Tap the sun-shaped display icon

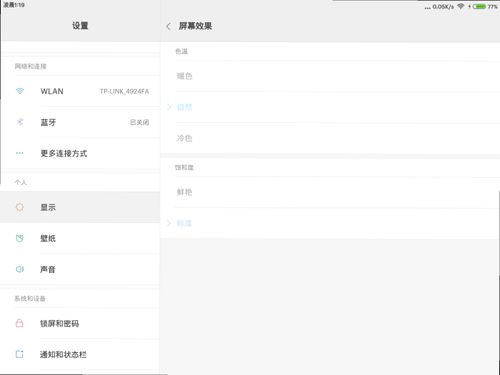coord(20,207)
